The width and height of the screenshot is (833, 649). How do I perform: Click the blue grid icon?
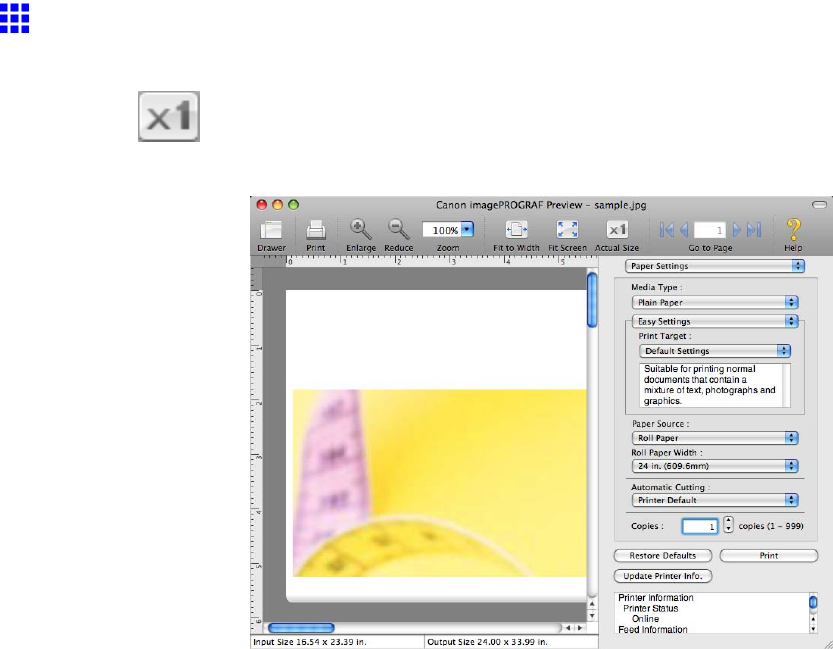[x=14, y=18]
